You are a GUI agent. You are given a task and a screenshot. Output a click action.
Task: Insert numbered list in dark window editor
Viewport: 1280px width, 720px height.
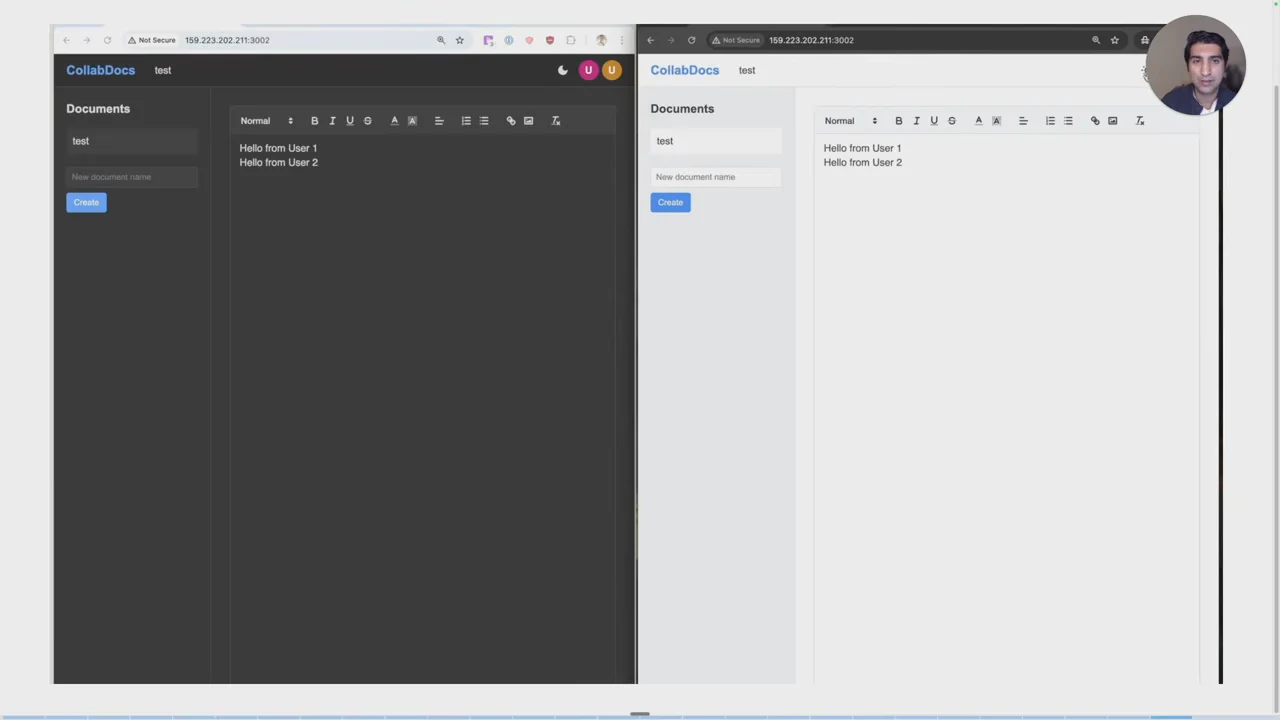(466, 121)
